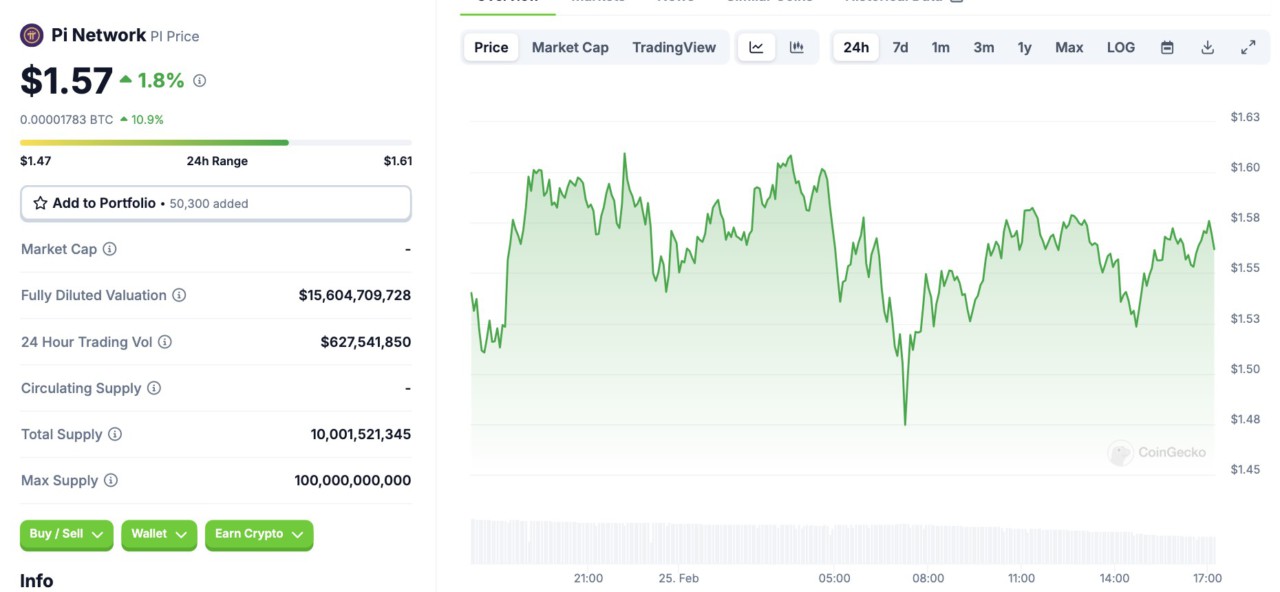Screen dimensions: 1280x592
Task: Click info icon next to Market Cap
Action: (110, 249)
